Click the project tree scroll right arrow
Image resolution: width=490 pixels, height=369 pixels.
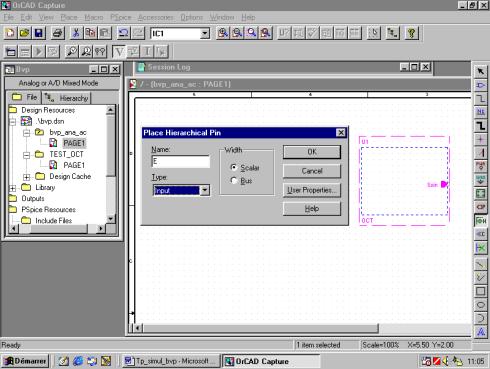pyautogui.click(x=101, y=229)
